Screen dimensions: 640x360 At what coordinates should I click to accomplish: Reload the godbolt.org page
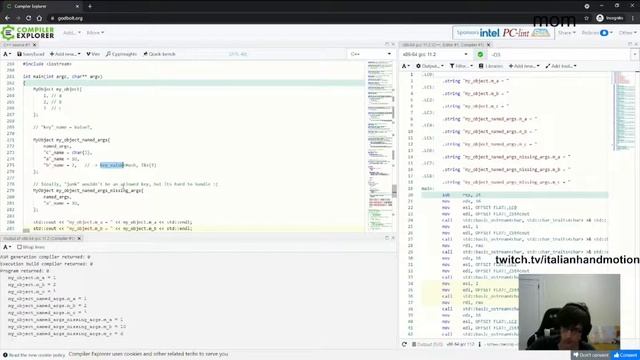pos(28,18)
